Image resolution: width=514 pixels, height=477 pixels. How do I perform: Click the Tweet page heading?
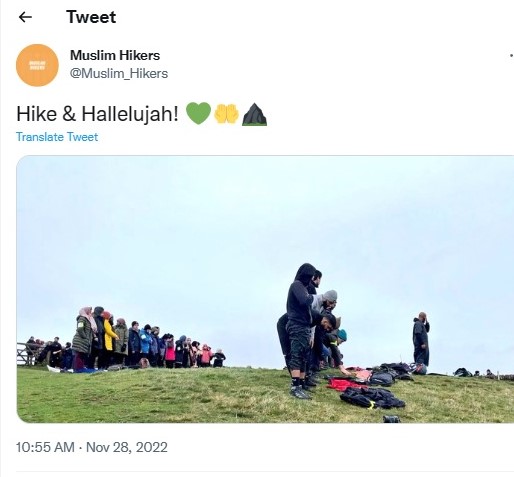91,17
